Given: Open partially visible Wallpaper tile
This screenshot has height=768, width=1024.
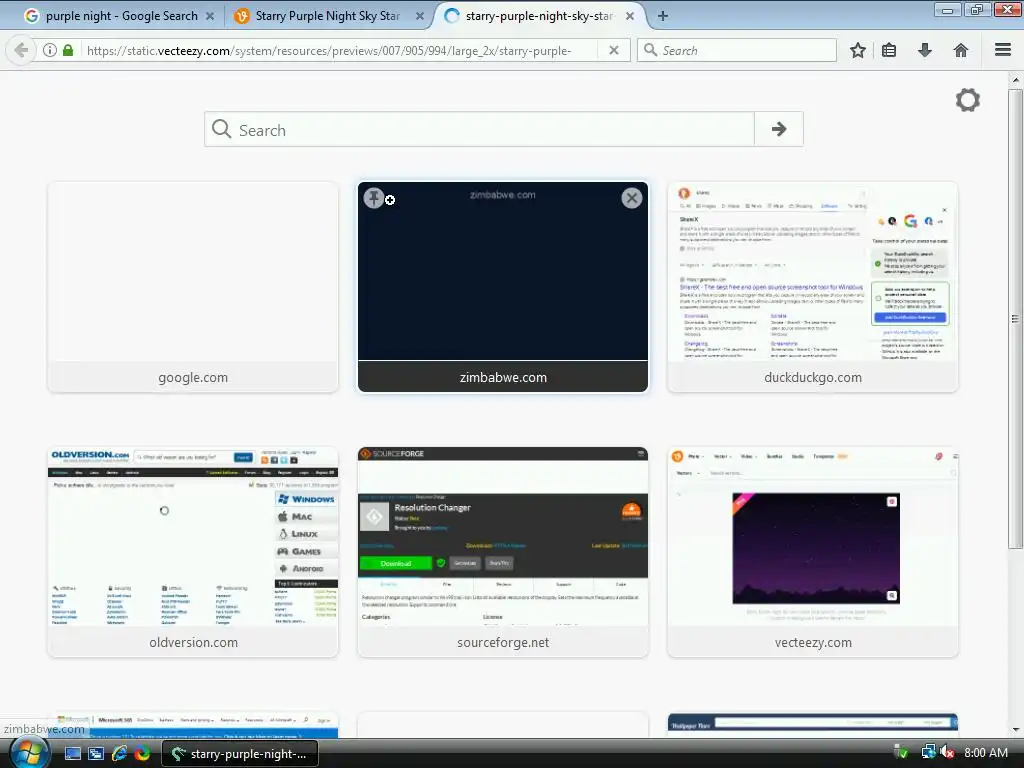Looking at the screenshot, I should (812, 725).
